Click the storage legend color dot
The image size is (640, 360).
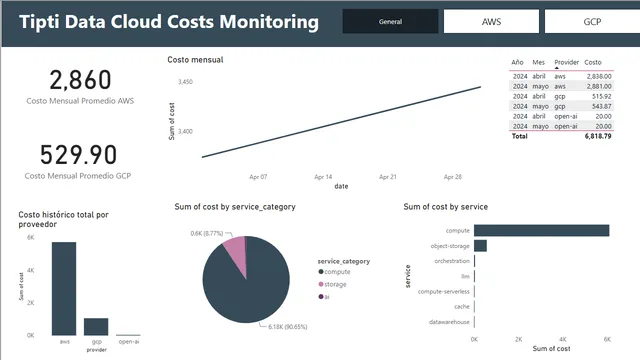321,284
